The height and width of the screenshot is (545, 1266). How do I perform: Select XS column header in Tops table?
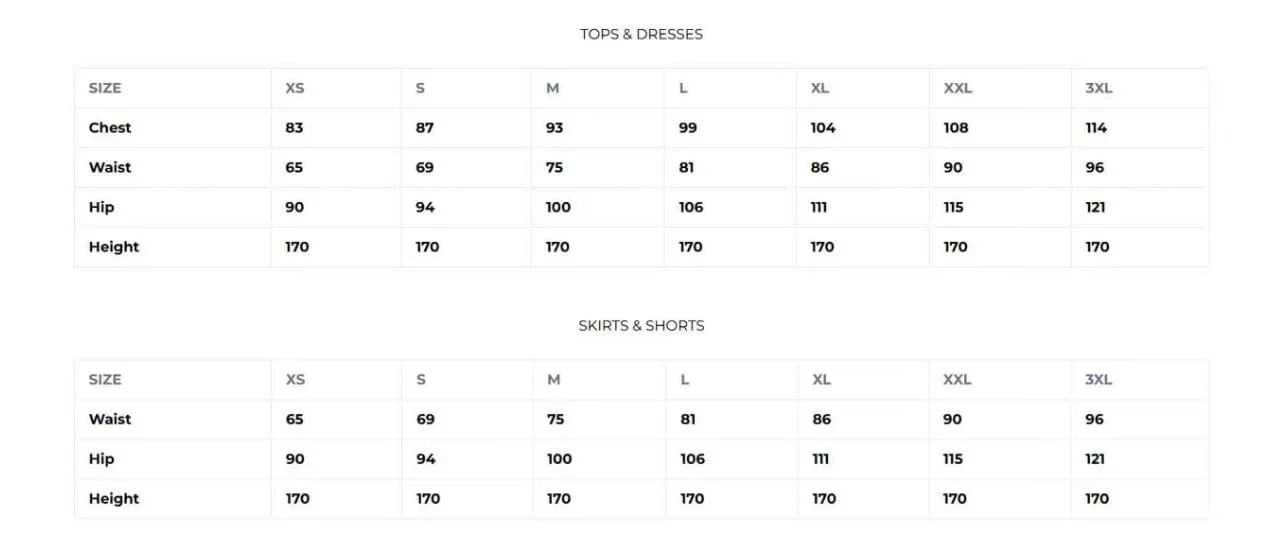pos(295,88)
